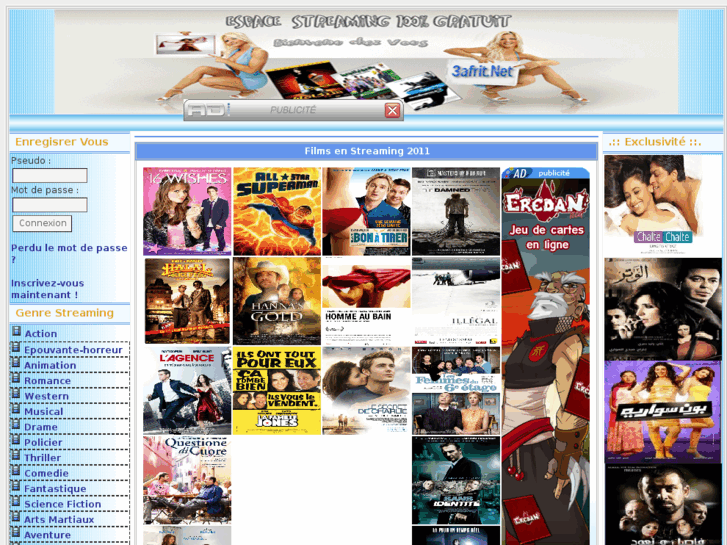Open Les Femmes du 6e étage poster
Viewport: 727px width, 545px height.
point(456,391)
